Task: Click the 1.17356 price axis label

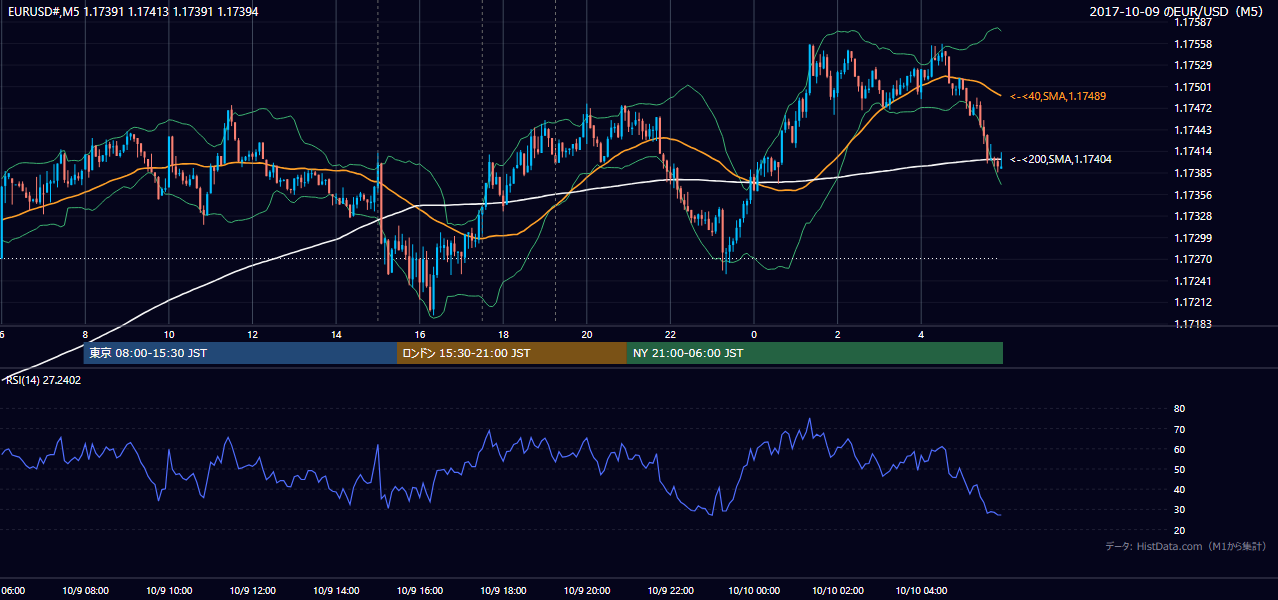Action: 1194,195
